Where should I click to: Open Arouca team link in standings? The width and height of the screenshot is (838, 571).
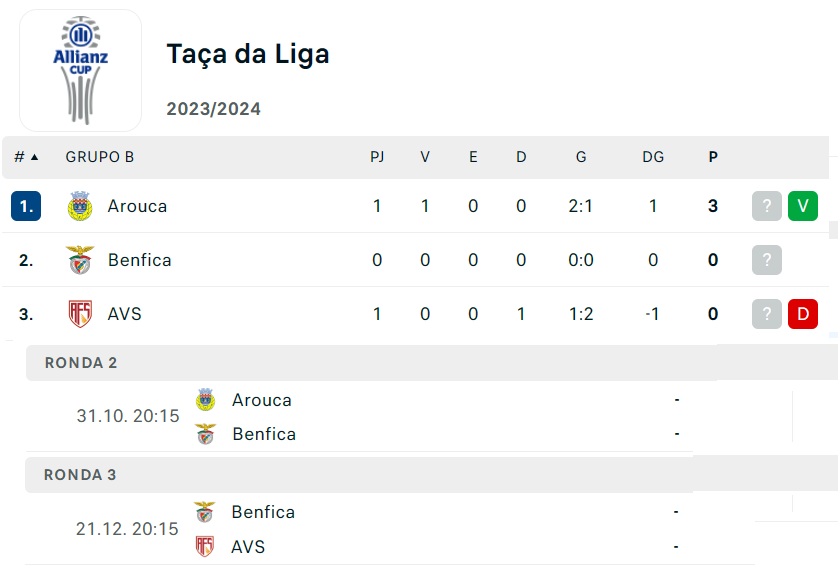click(x=138, y=206)
